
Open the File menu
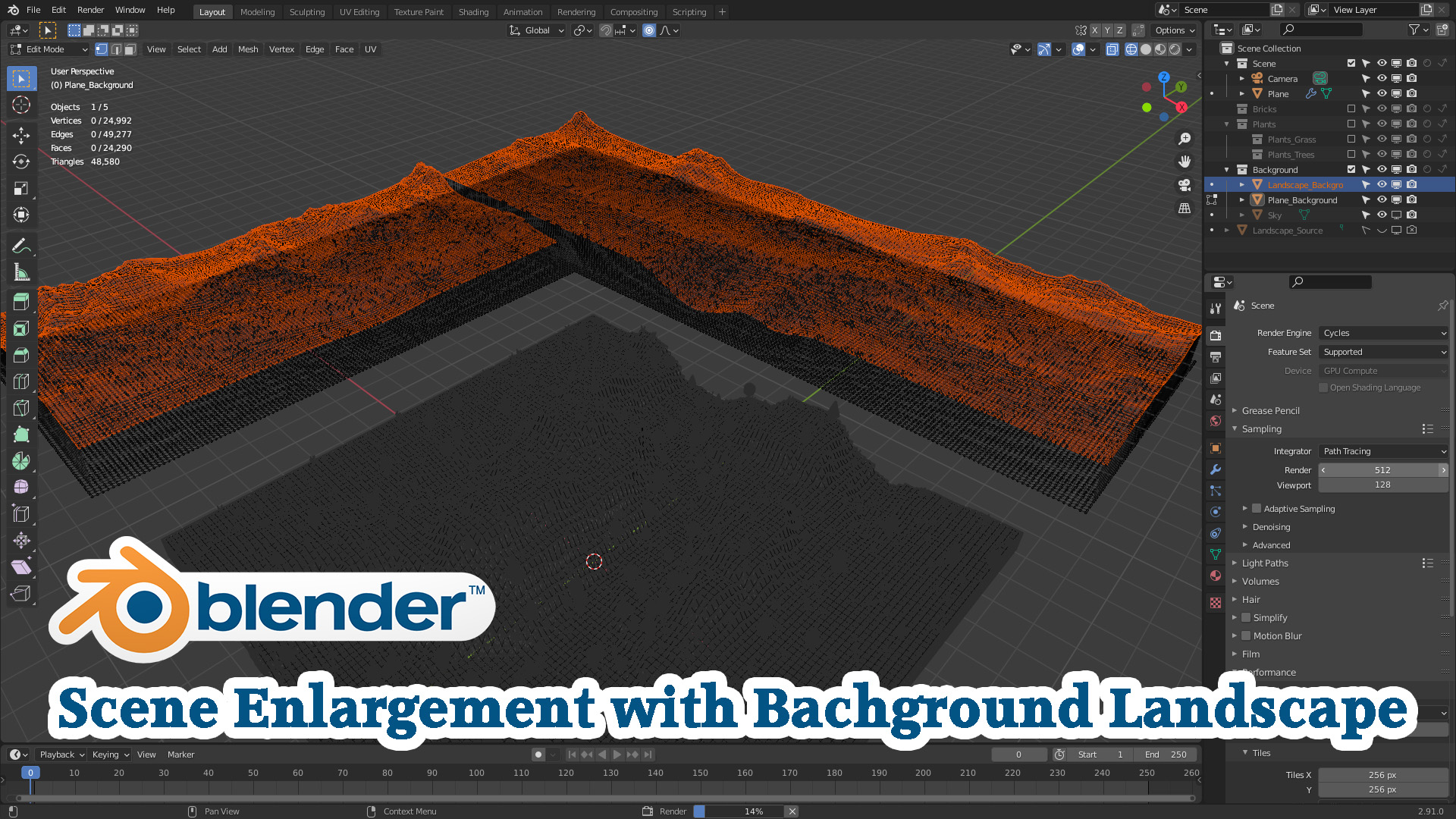(33, 11)
